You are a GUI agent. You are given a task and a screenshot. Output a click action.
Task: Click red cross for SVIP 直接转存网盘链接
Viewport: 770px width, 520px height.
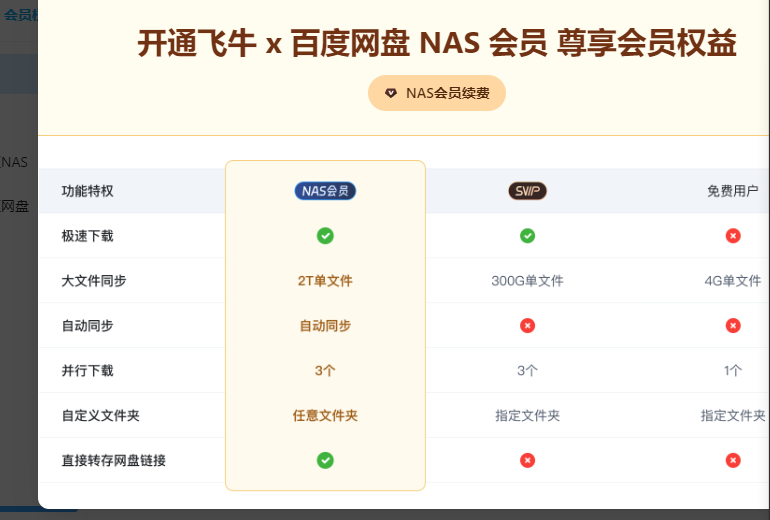coord(527,460)
